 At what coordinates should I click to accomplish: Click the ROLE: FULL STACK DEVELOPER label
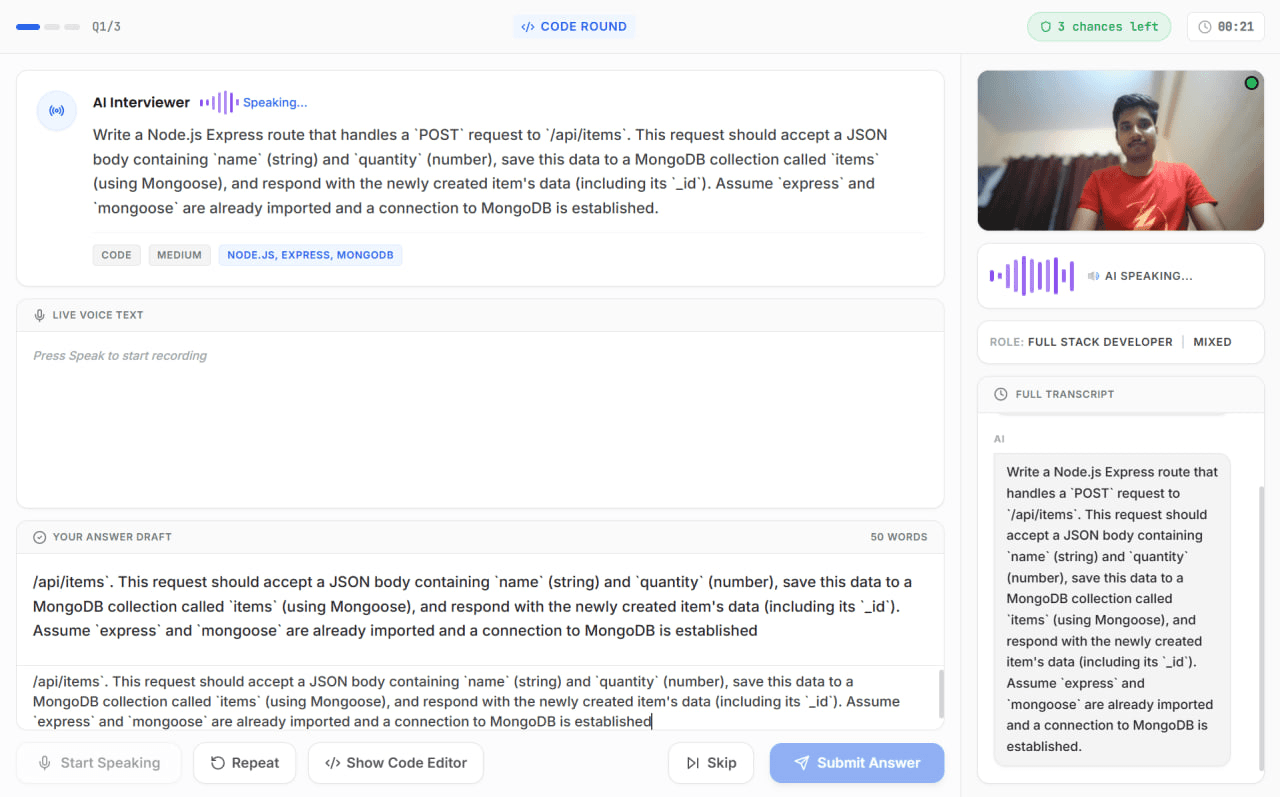(1081, 342)
